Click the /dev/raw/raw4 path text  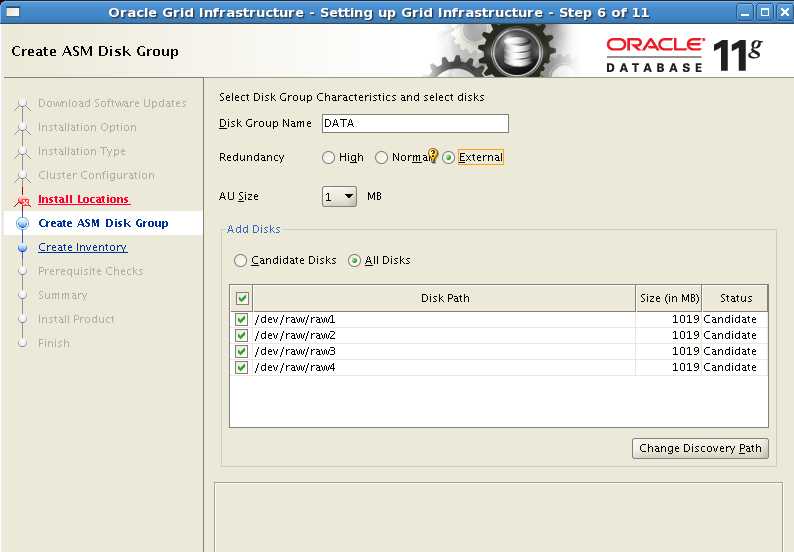pyautogui.click(x=295, y=367)
